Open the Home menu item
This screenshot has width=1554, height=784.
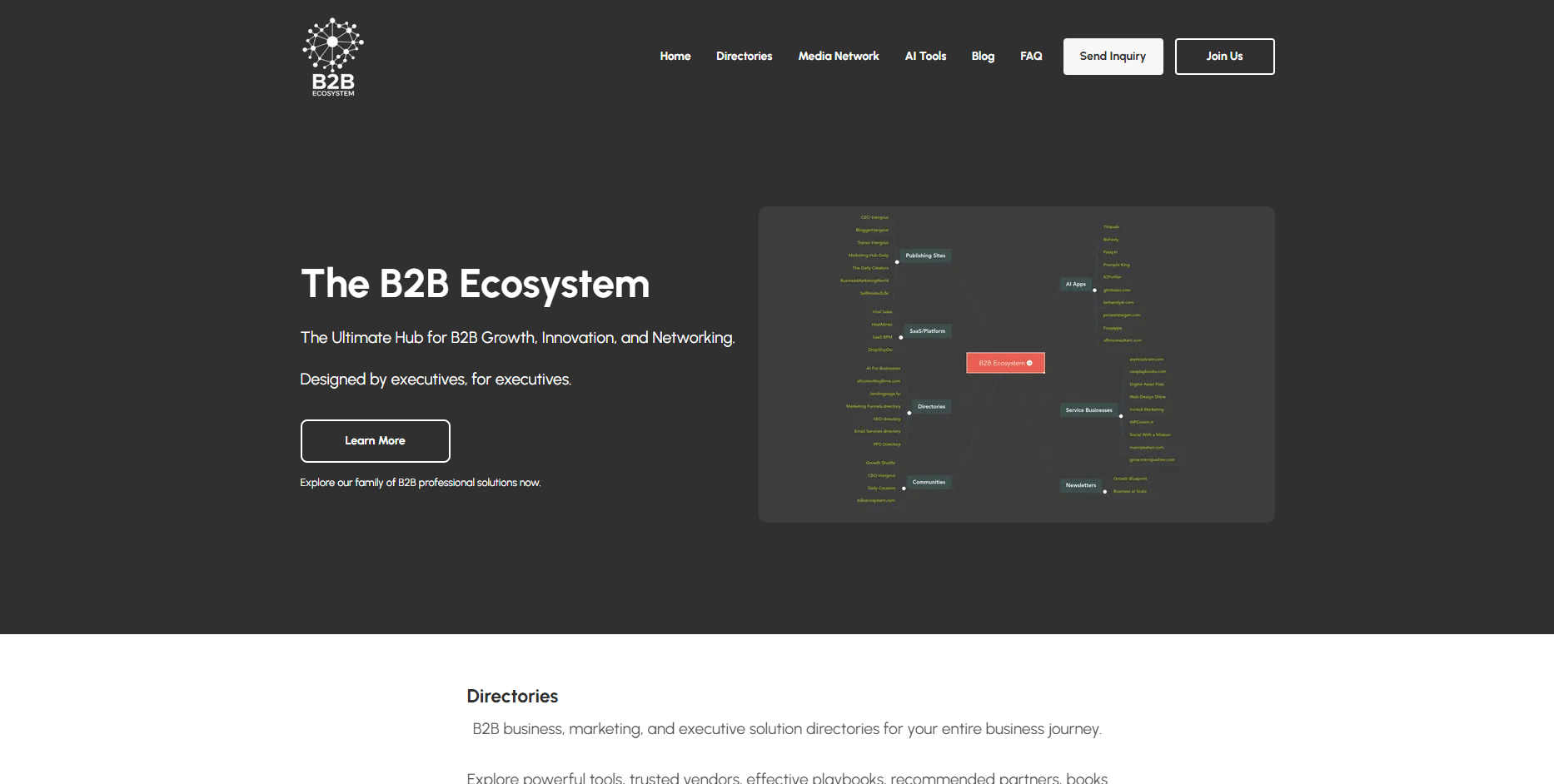675,57
